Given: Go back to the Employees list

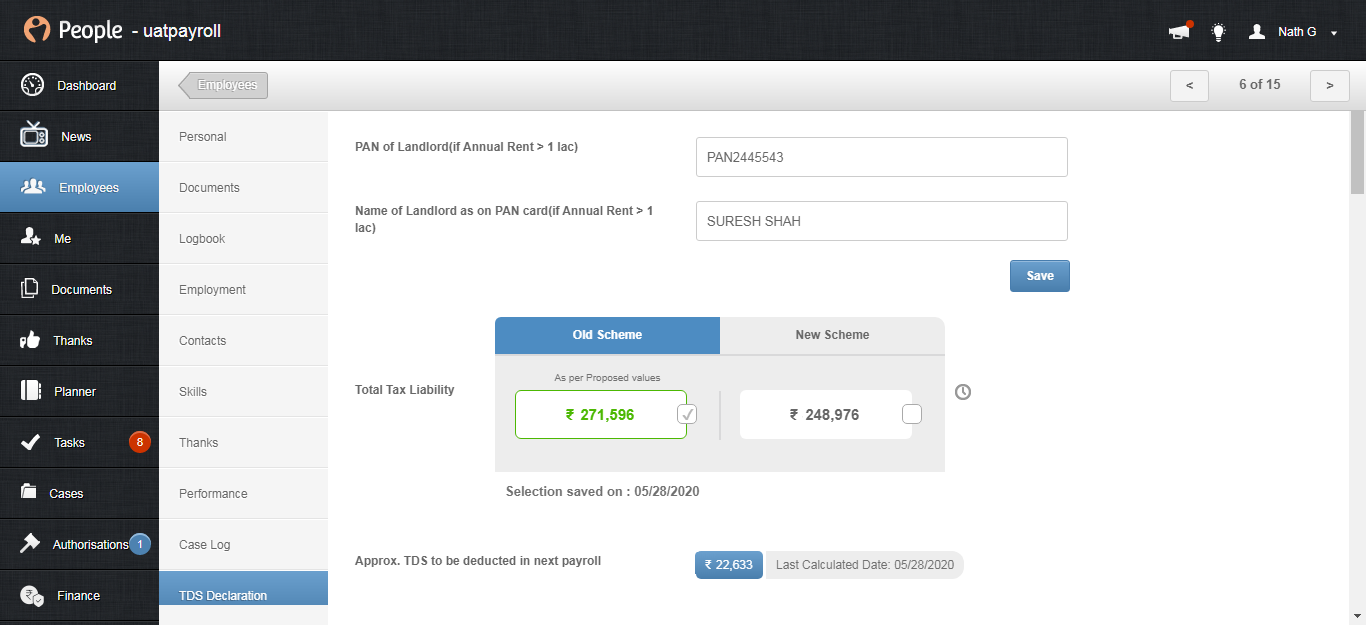Looking at the screenshot, I should click(x=224, y=85).
